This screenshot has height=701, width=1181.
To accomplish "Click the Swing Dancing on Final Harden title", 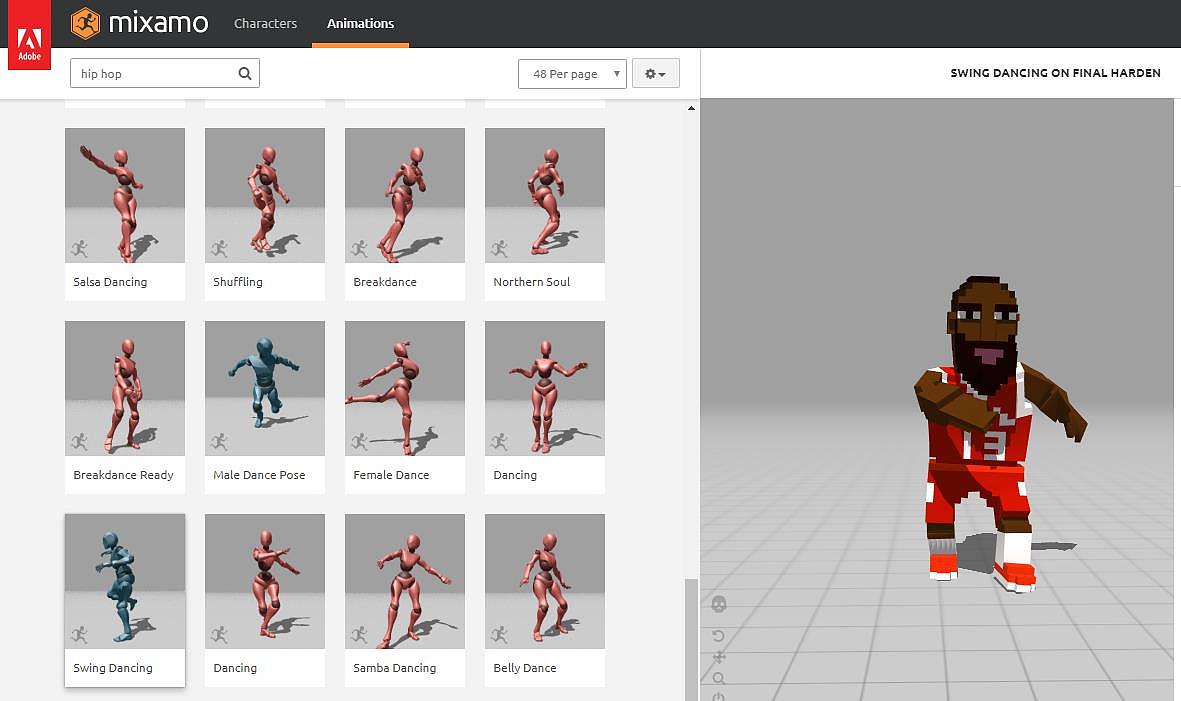I will coord(1055,73).
